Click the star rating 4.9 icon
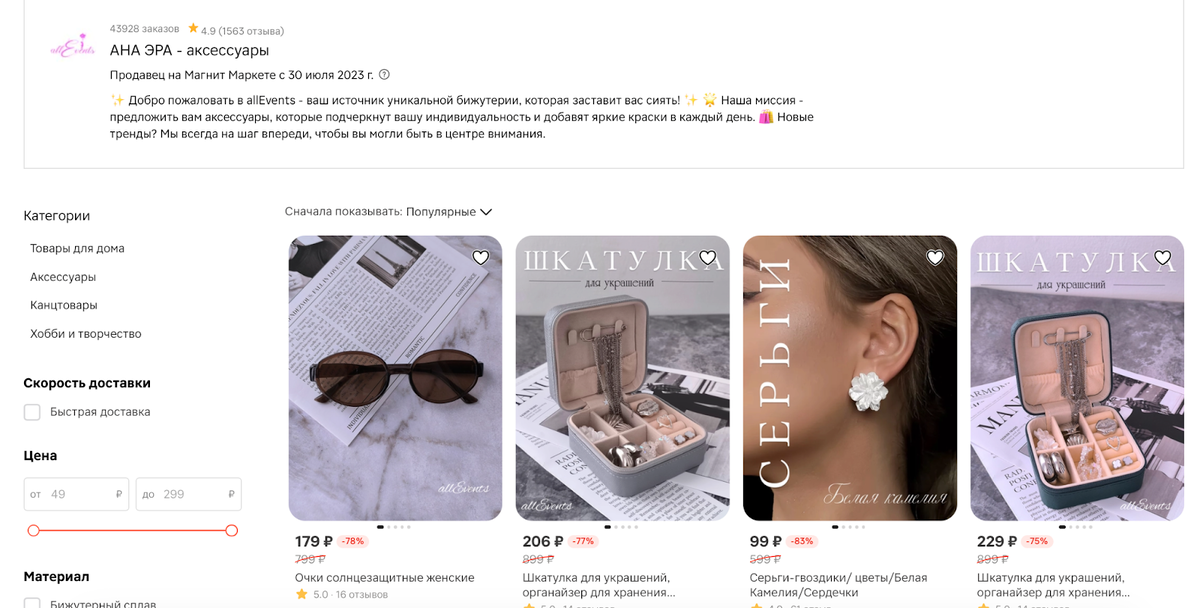 pyautogui.click(x=193, y=29)
